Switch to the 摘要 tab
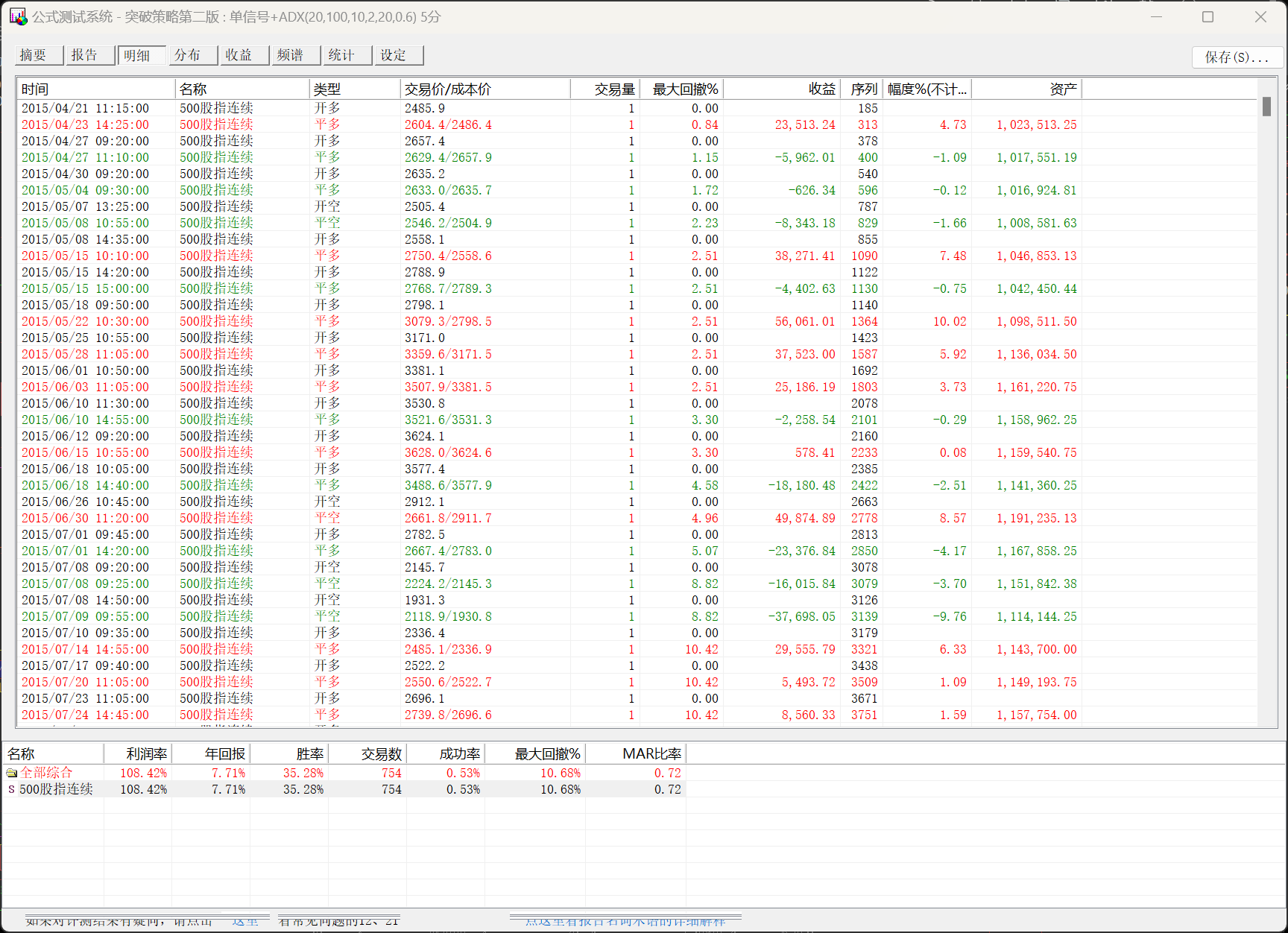1288x933 pixels. click(39, 55)
